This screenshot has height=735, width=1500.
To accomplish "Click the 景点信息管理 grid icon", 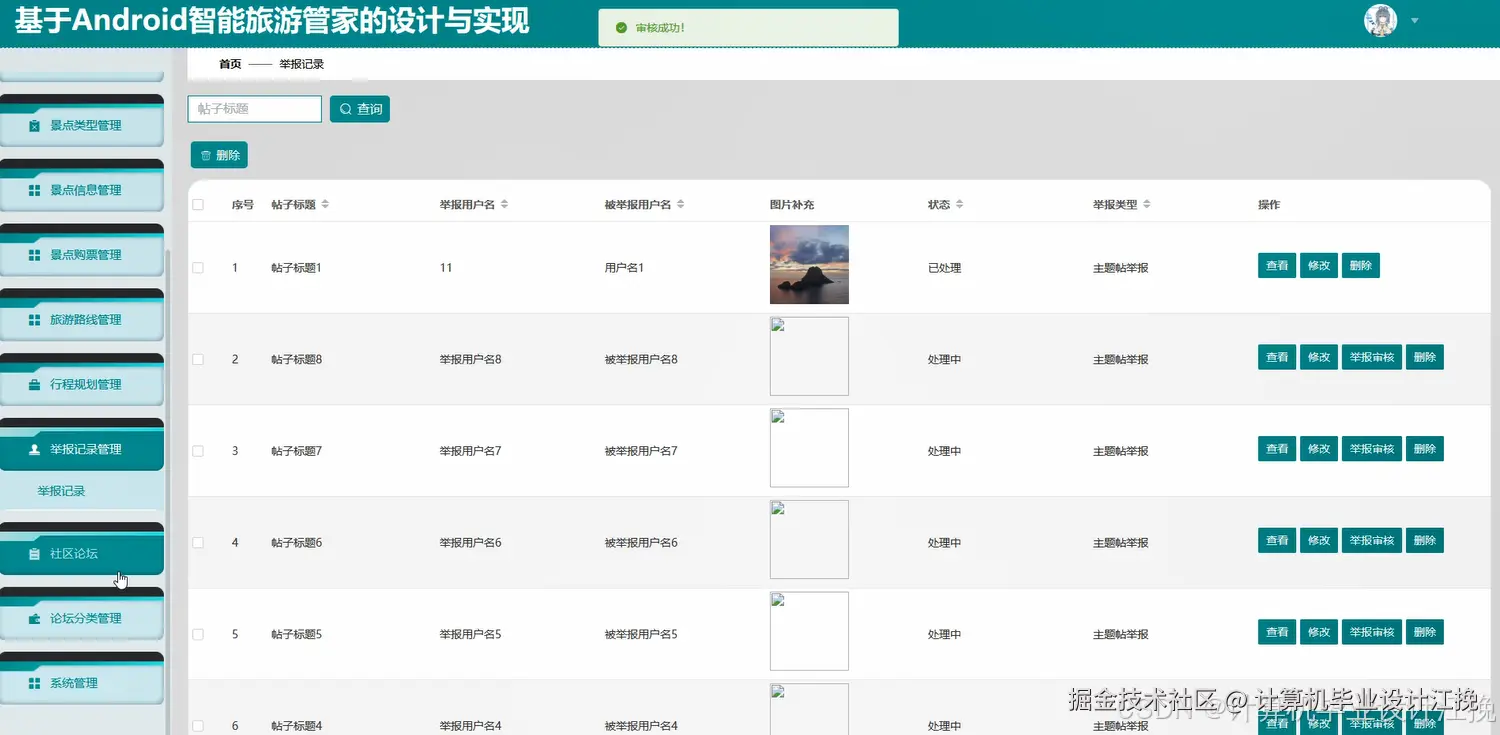I will click(x=36, y=189).
